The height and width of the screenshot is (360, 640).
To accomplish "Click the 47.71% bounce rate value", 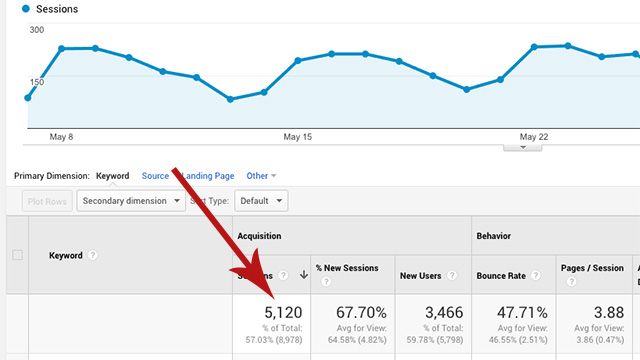I will click(522, 313).
